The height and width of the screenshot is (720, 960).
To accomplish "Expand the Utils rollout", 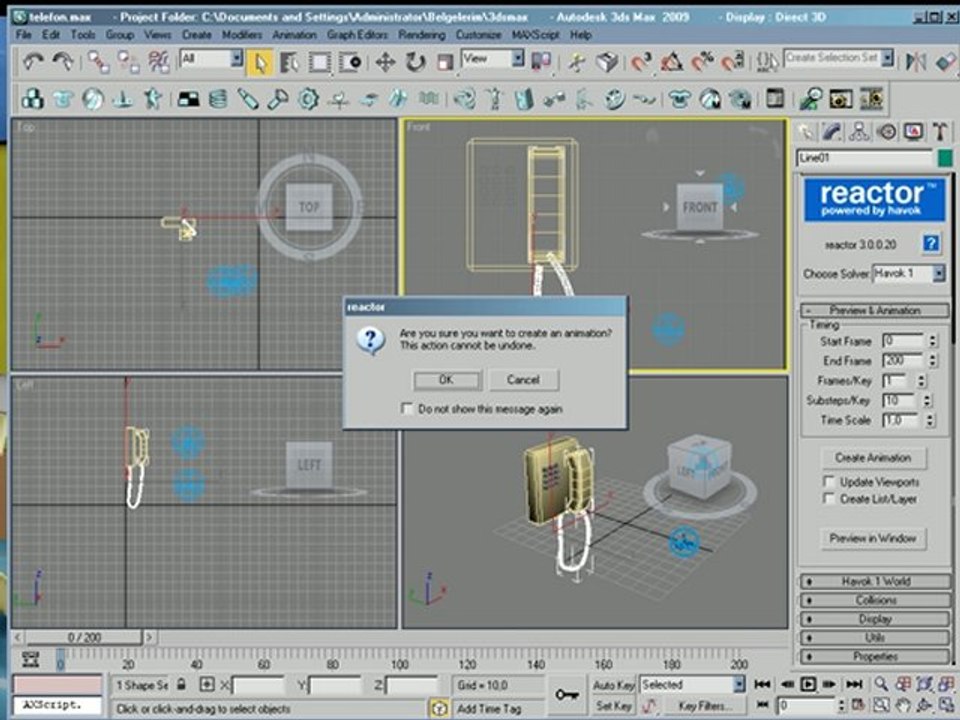I will [x=875, y=637].
